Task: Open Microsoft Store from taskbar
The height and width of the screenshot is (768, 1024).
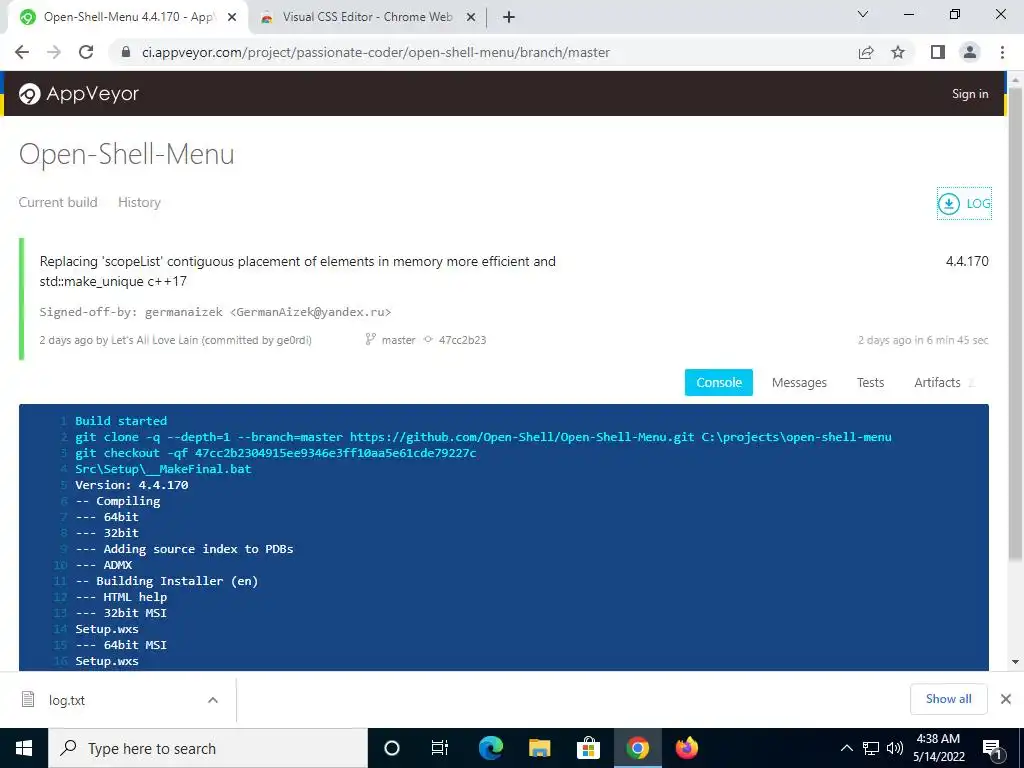Action: [x=588, y=748]
